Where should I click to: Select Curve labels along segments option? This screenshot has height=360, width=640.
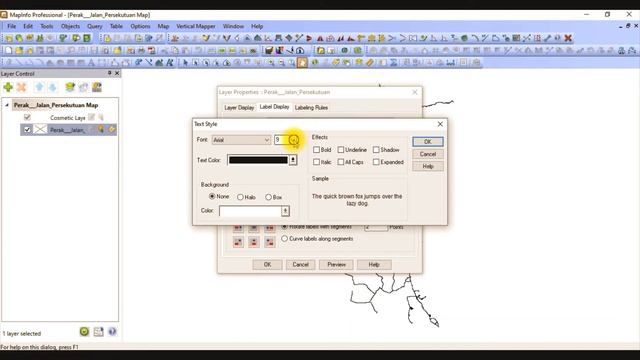(x=284, y=239)
